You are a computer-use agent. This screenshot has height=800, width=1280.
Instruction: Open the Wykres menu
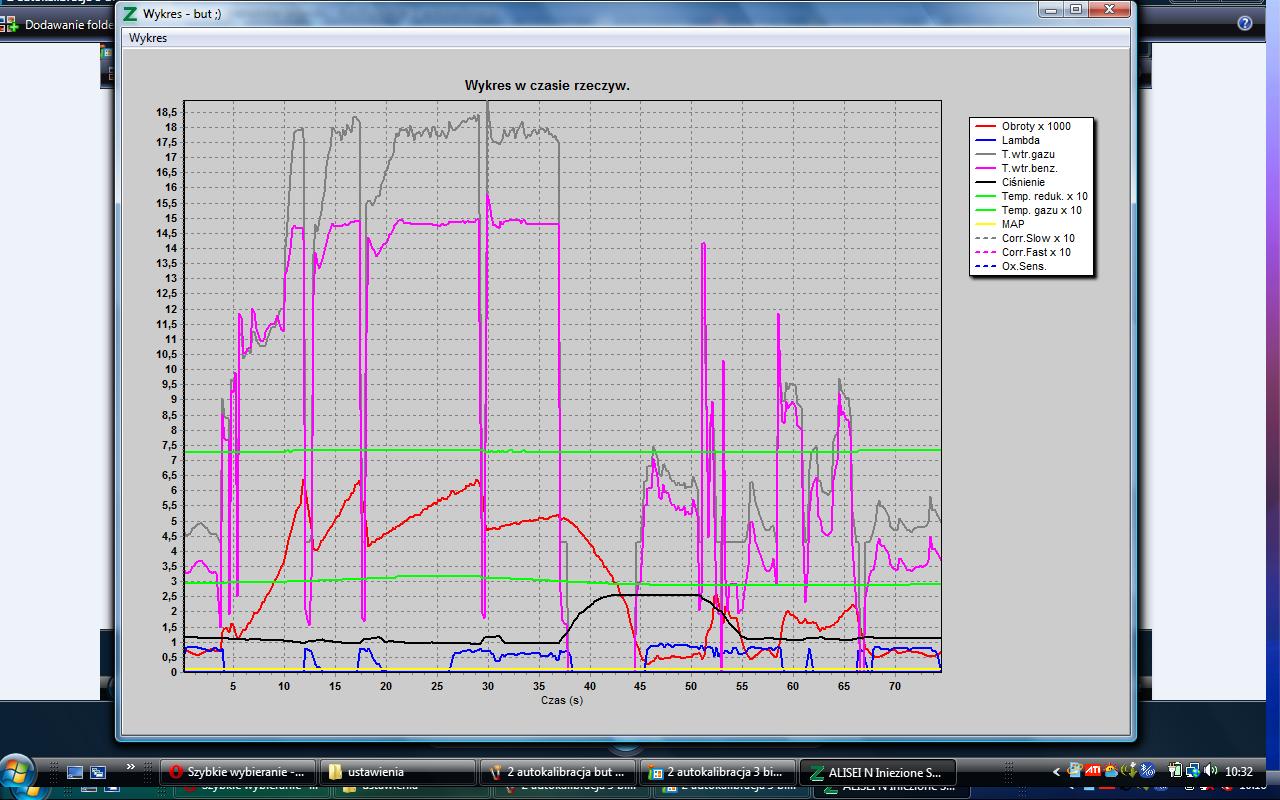pyautogui.click(x=148, y=38)
